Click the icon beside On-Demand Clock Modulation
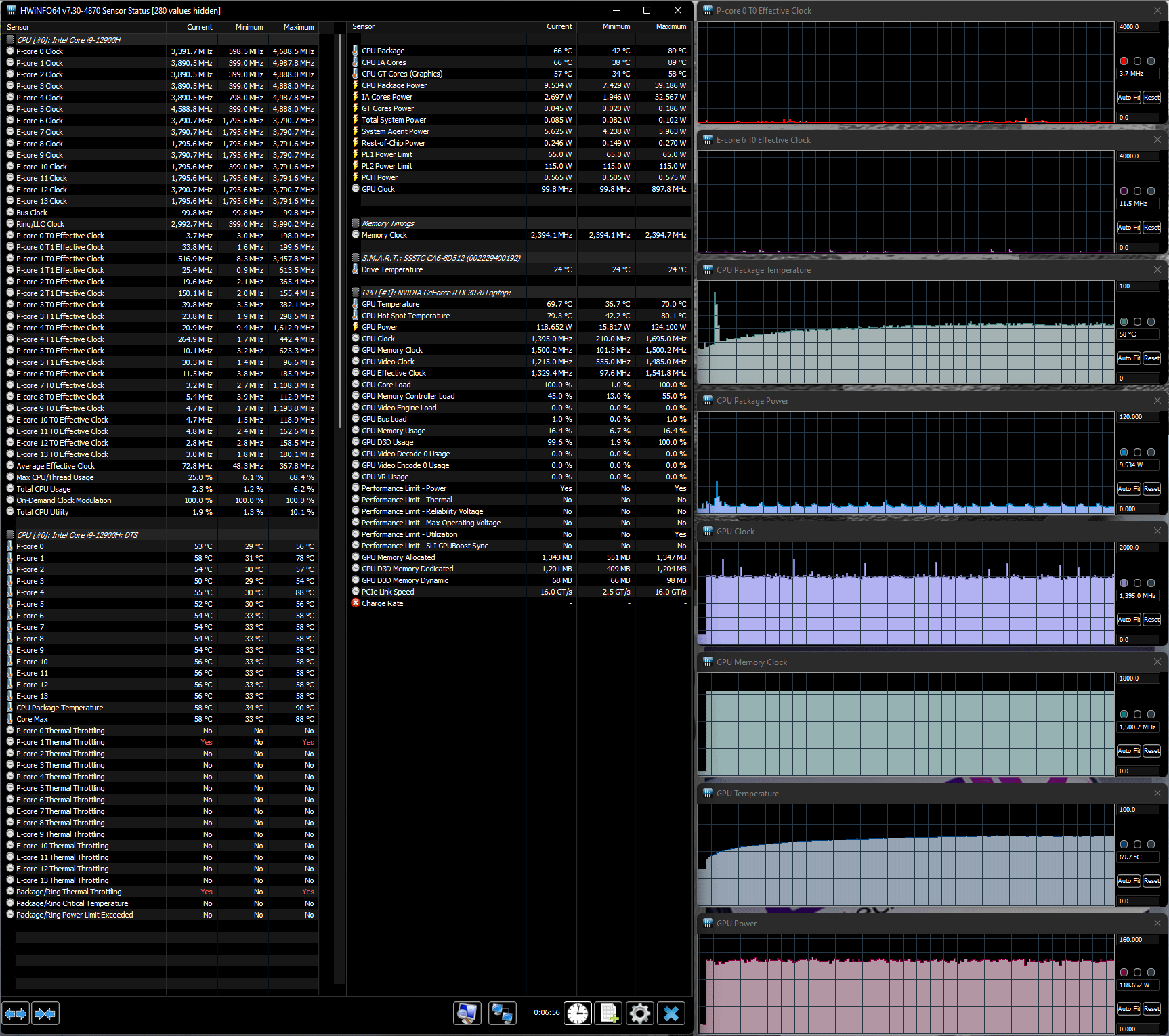The height and width of the screenshot is (1036, 1169). [x=10, y=500]
